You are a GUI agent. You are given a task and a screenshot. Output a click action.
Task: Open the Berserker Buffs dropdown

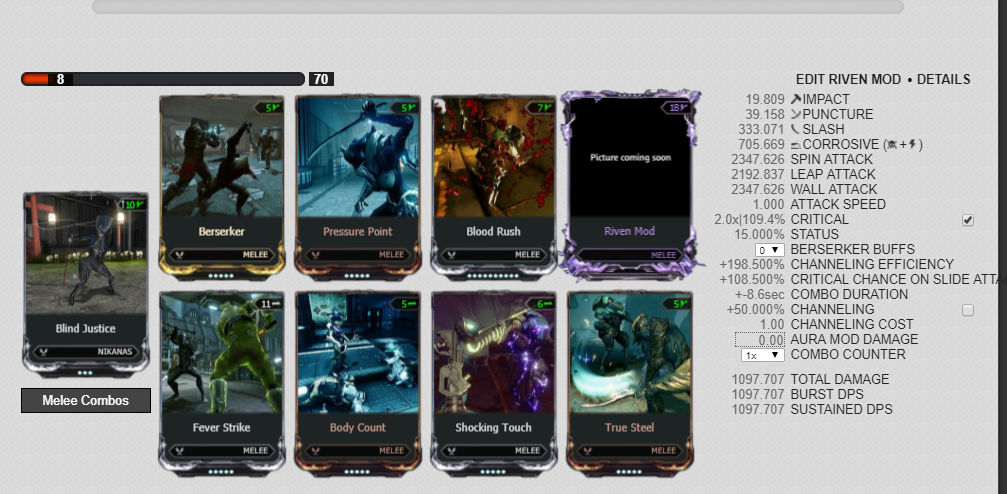pos(769,249)
